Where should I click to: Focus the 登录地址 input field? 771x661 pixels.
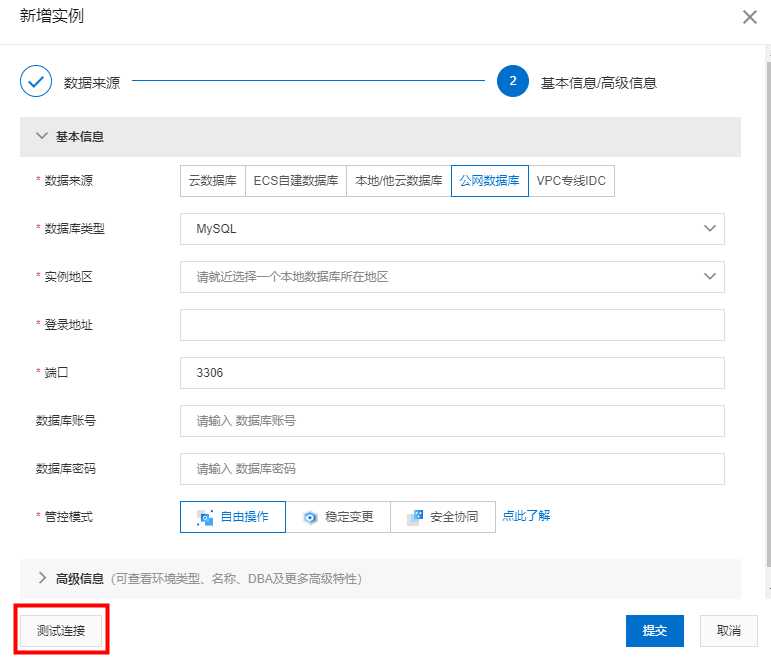pyautogui.click(x=452, y=325)
